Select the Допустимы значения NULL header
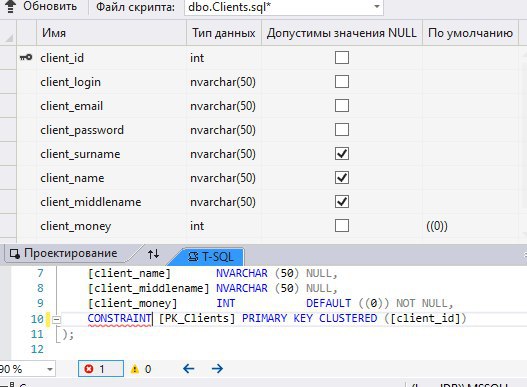 [342, 33]
